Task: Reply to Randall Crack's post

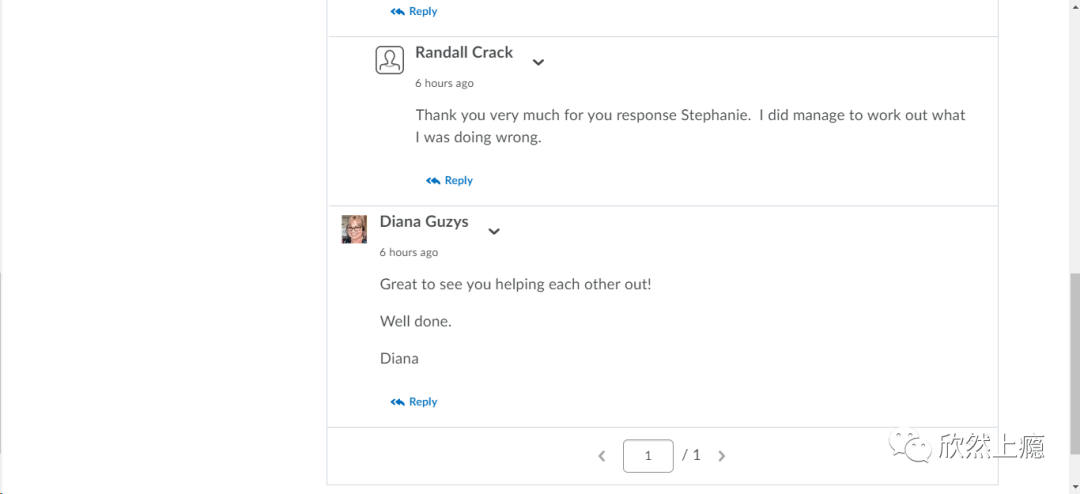Action: tap(450, 181)
